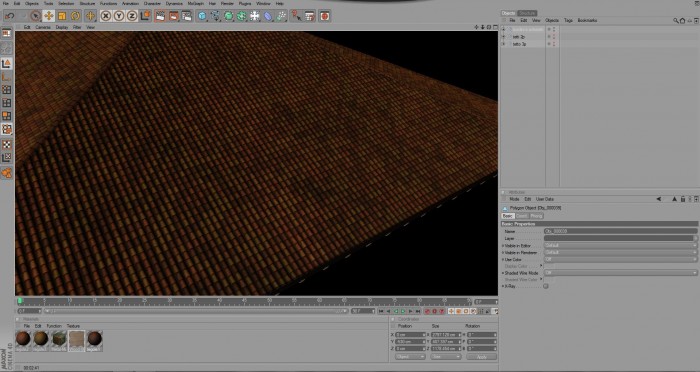Open the MoGraph menu

click(x=196, y=4)
